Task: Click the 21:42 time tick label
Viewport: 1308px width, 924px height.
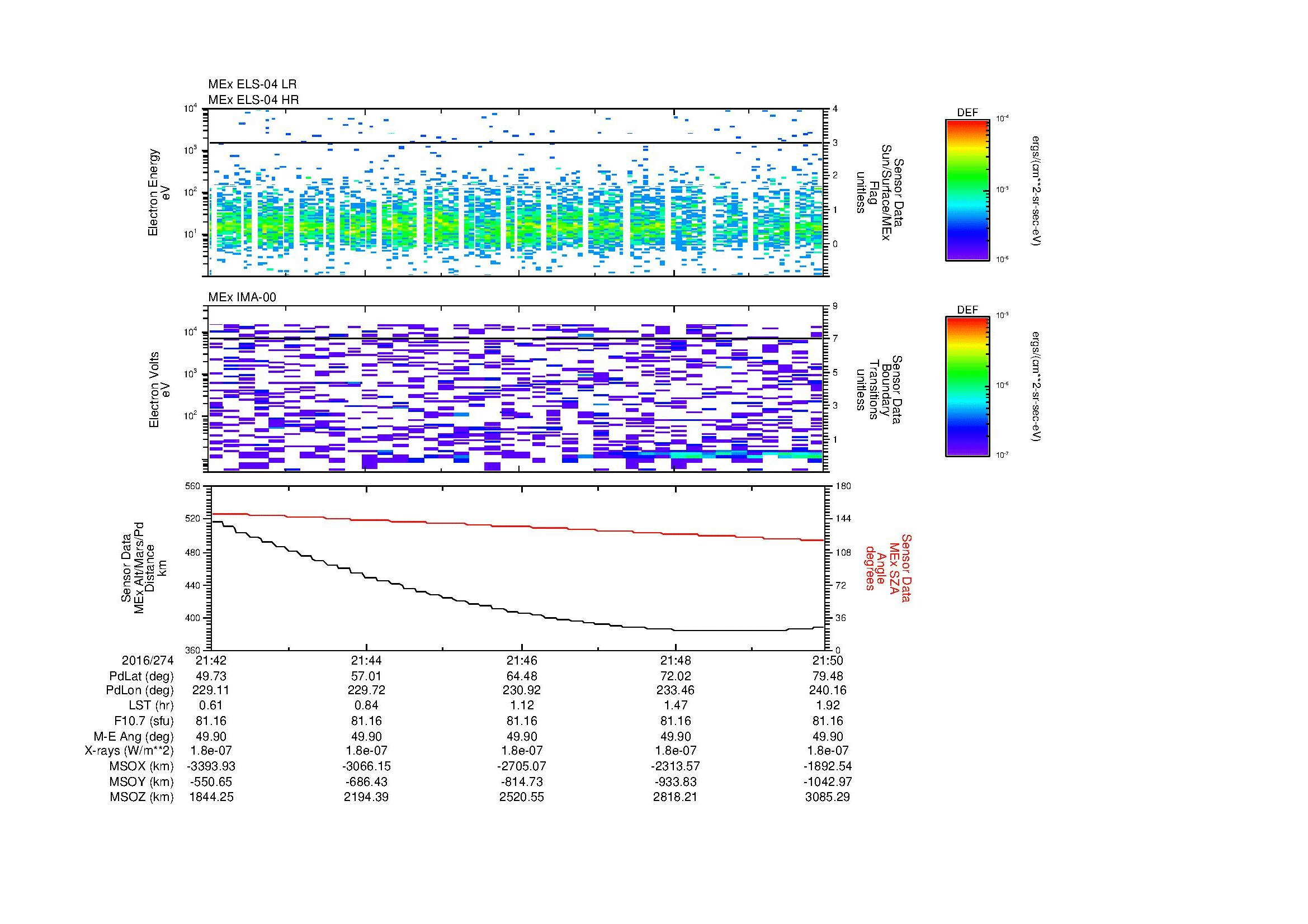Action: click(211, 661)
